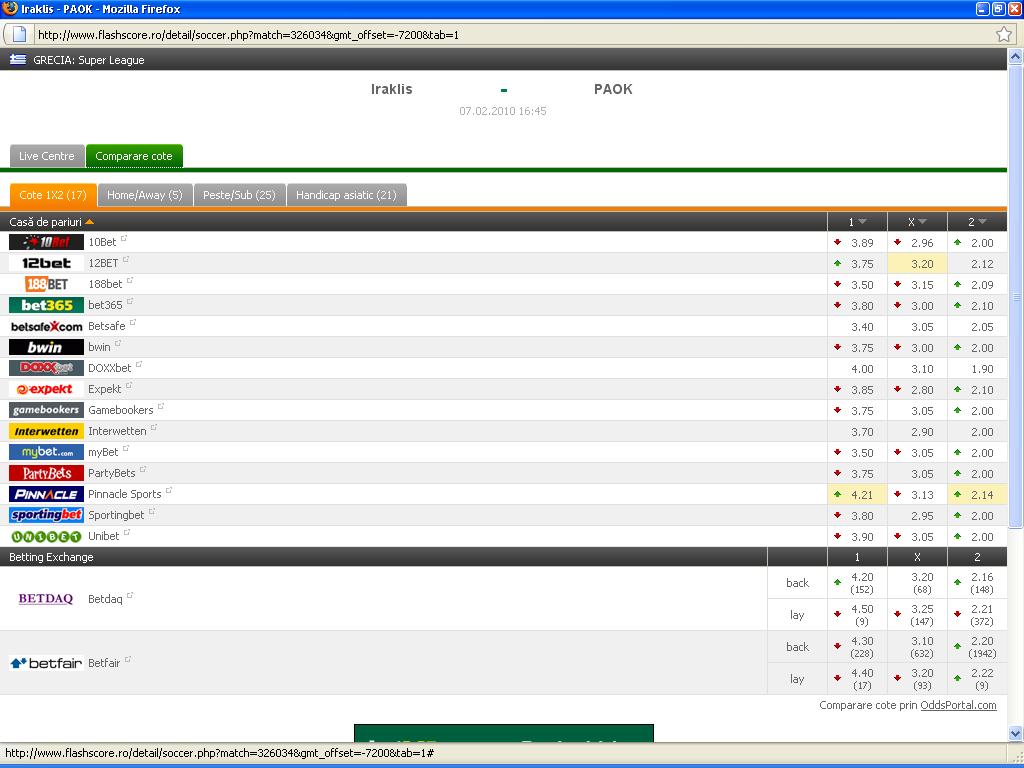This screenshot has height=768, width=1024.
Task: Select the Comparare cote tab
Action: (x=134, y=156)
